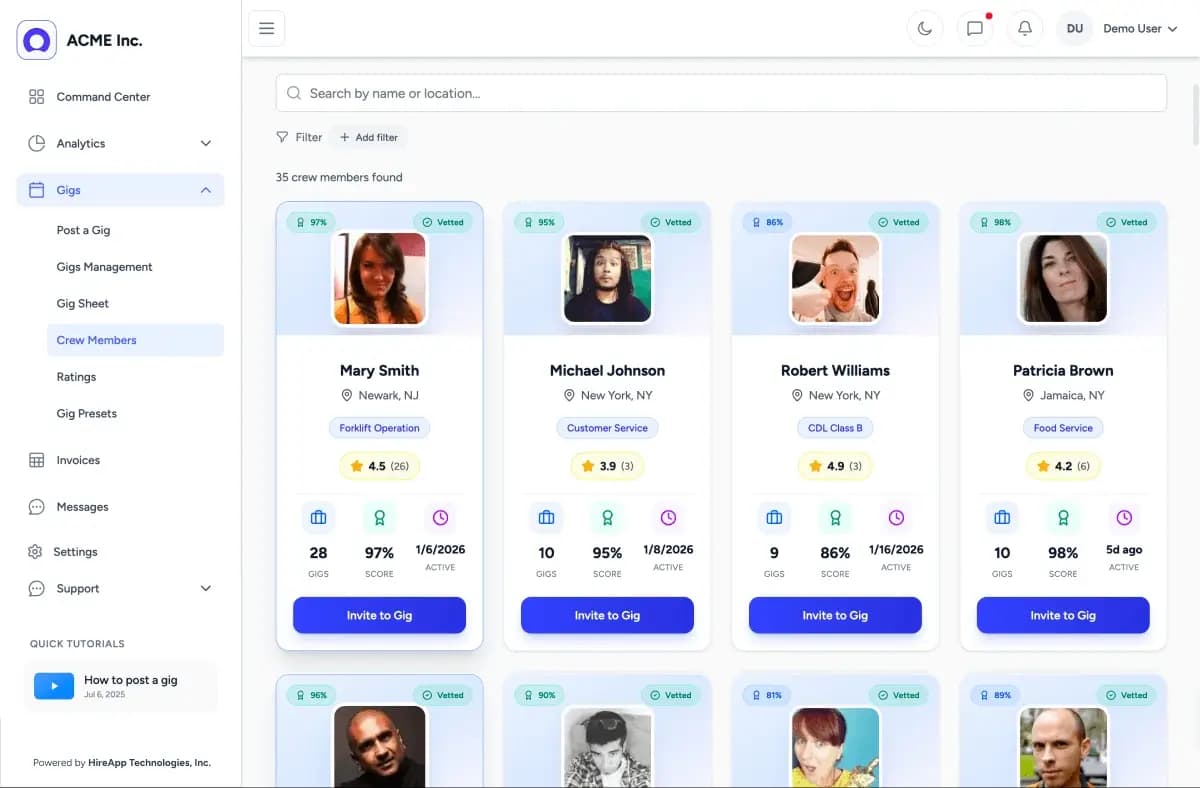Click briefcase gigs icon on Mary Smith's card

pos(318,518)
